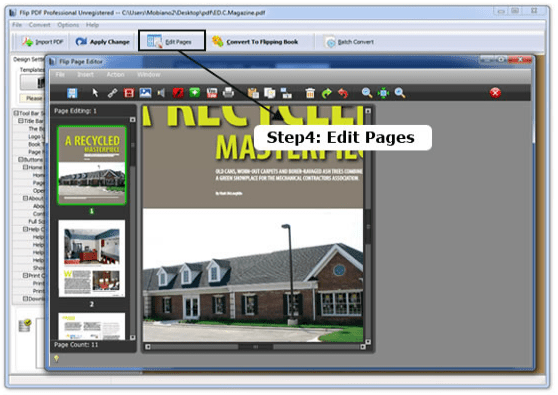This screenshot has height=395, width=558.
Task: Click the trash Delete icon
Action: [310, 93]
